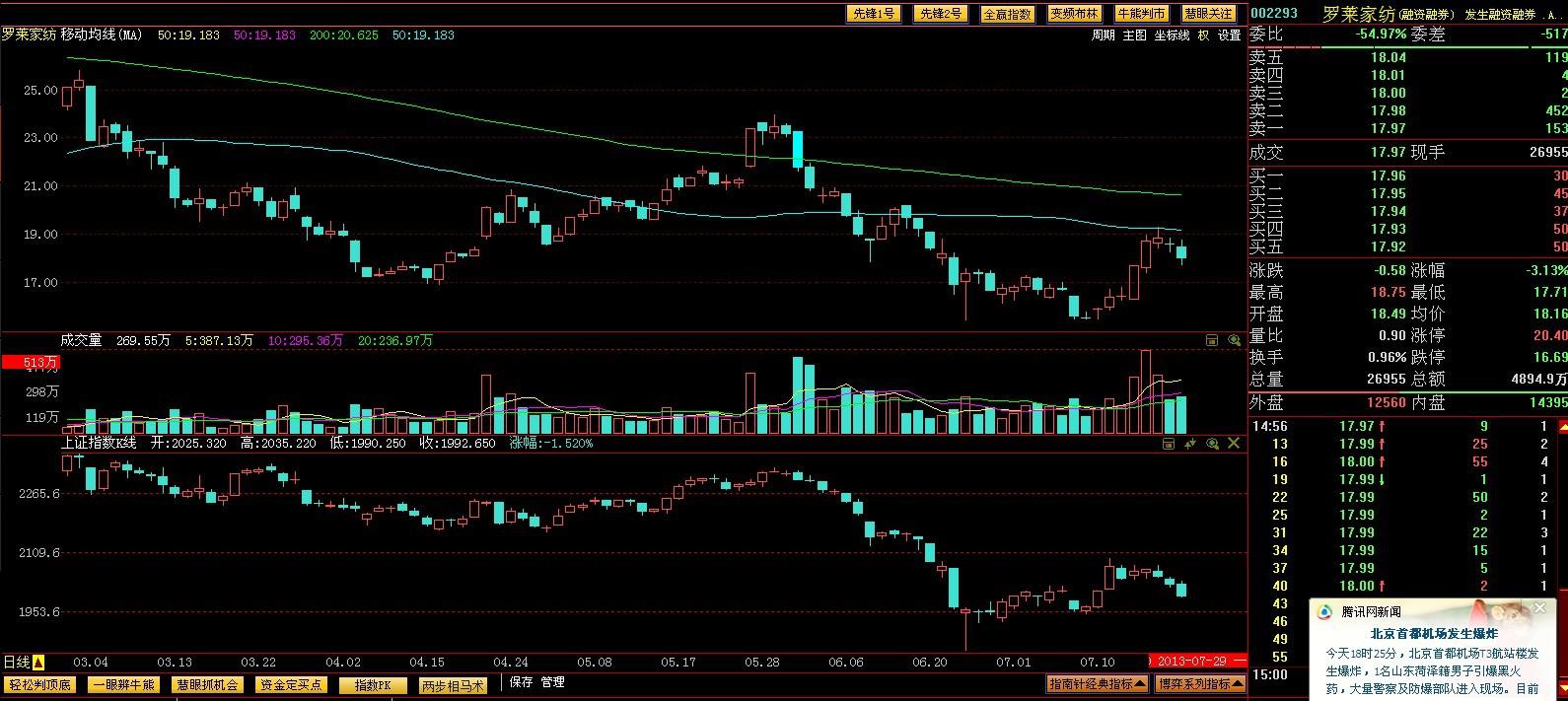Click volume panel magnifier zoom icon
This screenshot has width=1568, height=701.
(1234, 340)
